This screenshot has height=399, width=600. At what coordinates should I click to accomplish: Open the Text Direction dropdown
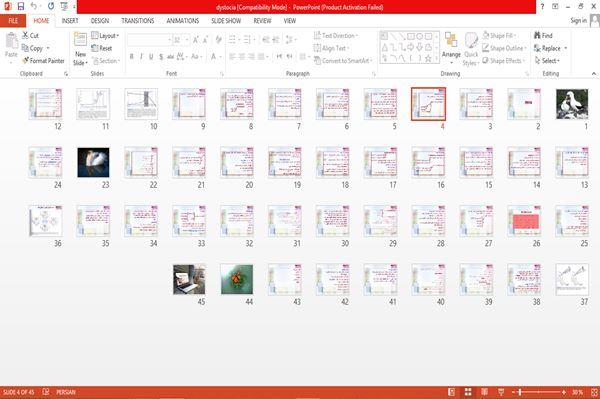pyautogui.click(x=336, y=36)
